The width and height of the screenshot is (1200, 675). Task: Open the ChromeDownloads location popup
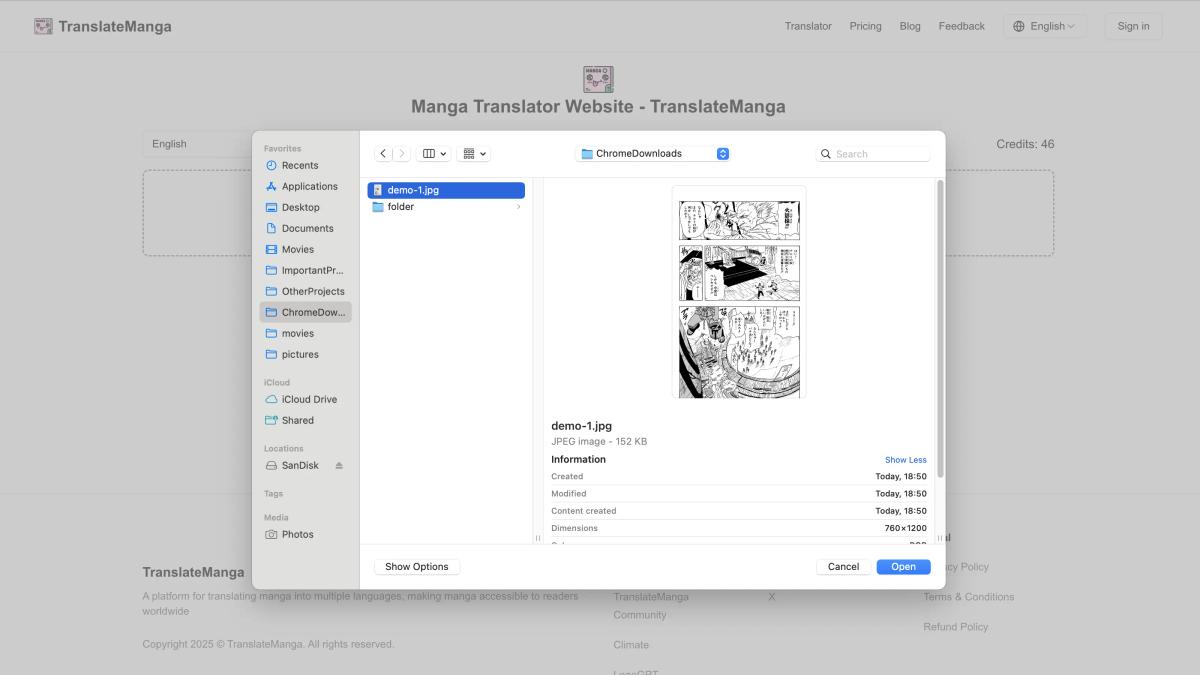(655, 154)
